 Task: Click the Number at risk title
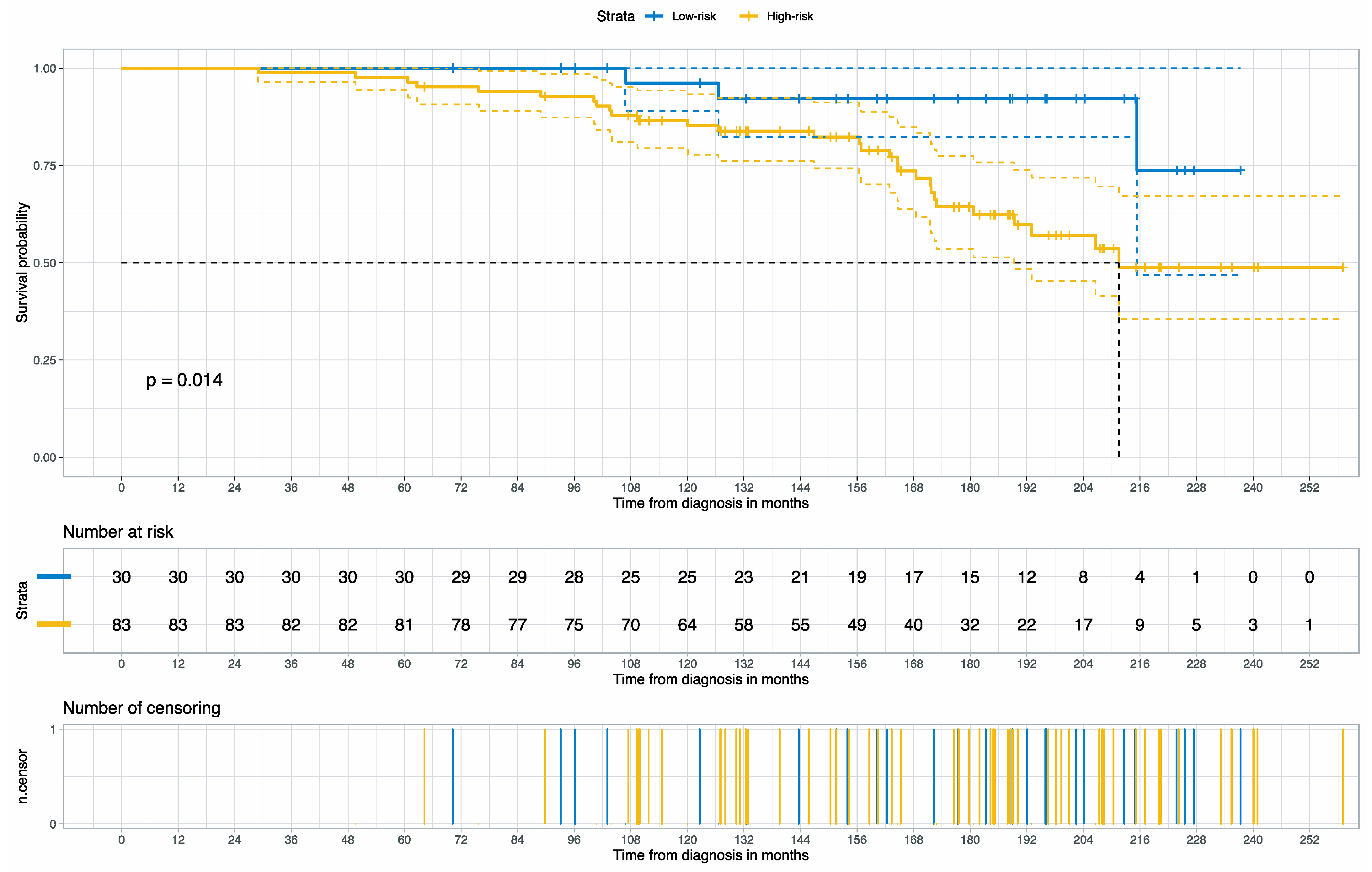tap(118, 531)
